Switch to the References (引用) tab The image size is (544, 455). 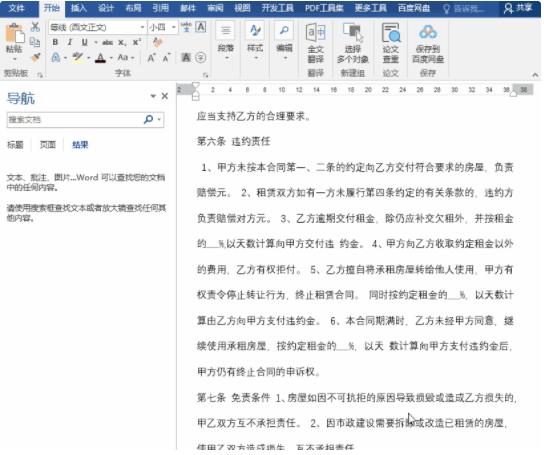pos(161,8)
